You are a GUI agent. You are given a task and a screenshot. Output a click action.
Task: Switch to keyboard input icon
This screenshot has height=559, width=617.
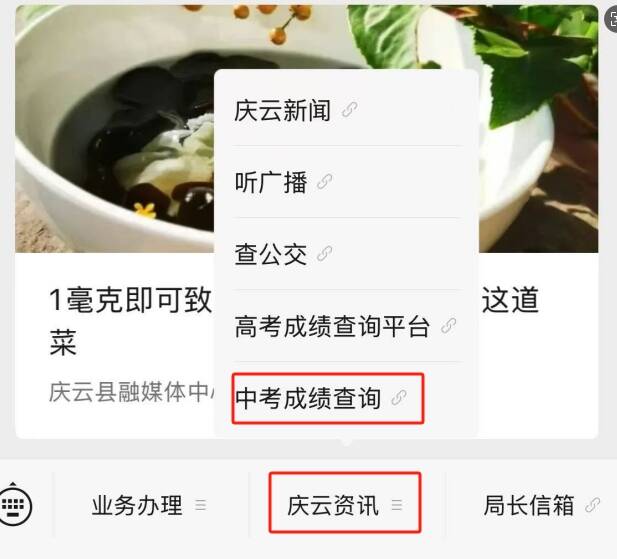pyautogui.click(x=15, y=504)
